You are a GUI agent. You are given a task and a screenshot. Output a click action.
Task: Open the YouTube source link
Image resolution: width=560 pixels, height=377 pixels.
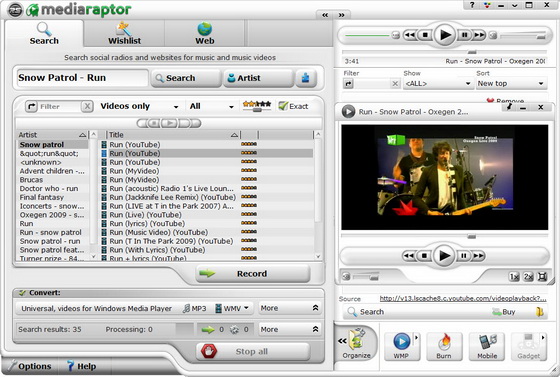pyautogui.click(x=462, y=298)
